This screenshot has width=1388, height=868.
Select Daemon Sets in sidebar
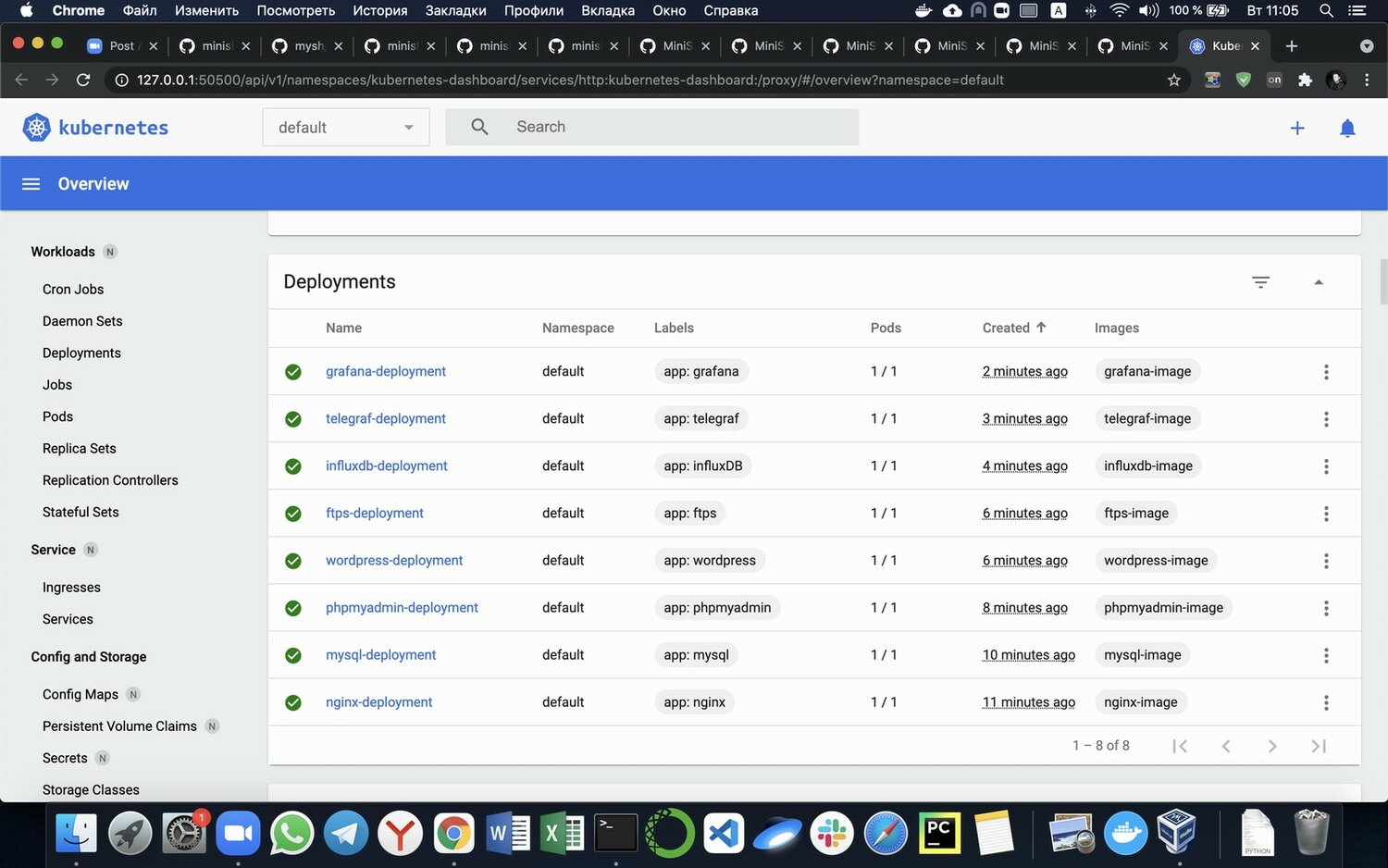tap(82, 321)
